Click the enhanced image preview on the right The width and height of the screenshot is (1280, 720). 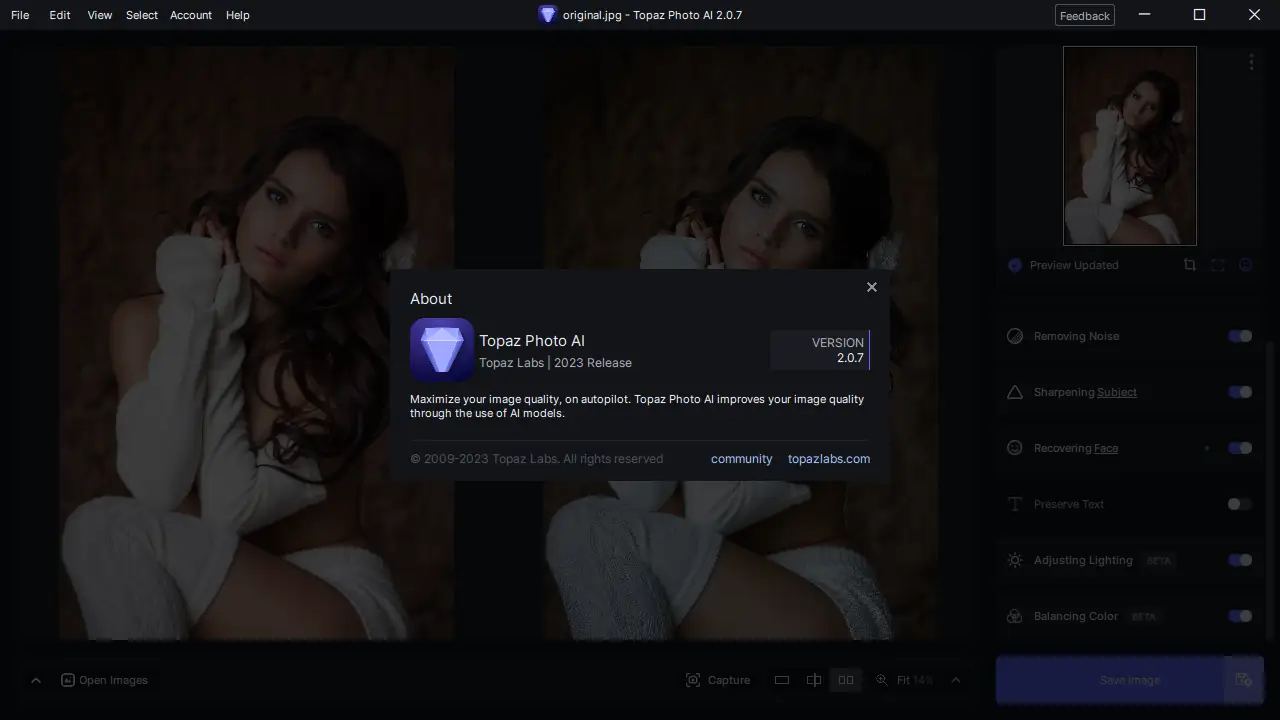point(741,343)
